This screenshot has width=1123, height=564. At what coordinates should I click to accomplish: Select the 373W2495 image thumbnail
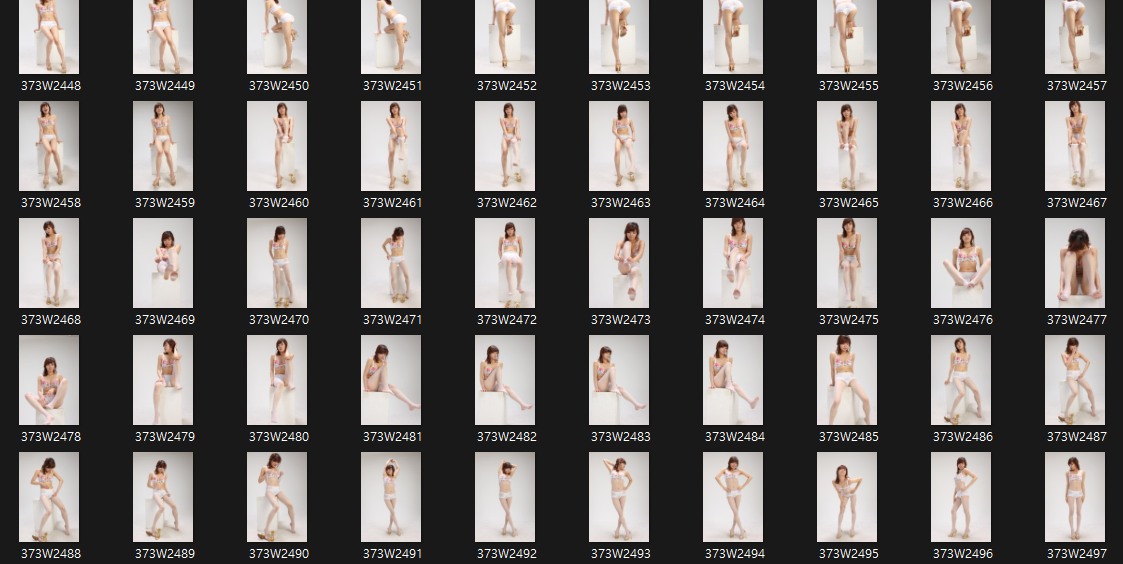coord(847,497)
